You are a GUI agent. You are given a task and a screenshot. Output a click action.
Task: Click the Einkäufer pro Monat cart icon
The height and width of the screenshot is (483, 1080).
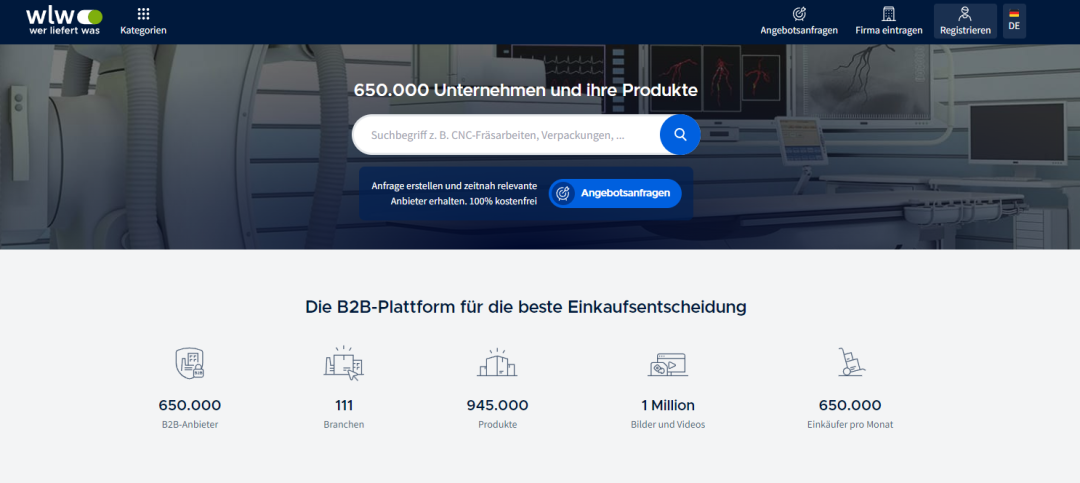[850, 363]
